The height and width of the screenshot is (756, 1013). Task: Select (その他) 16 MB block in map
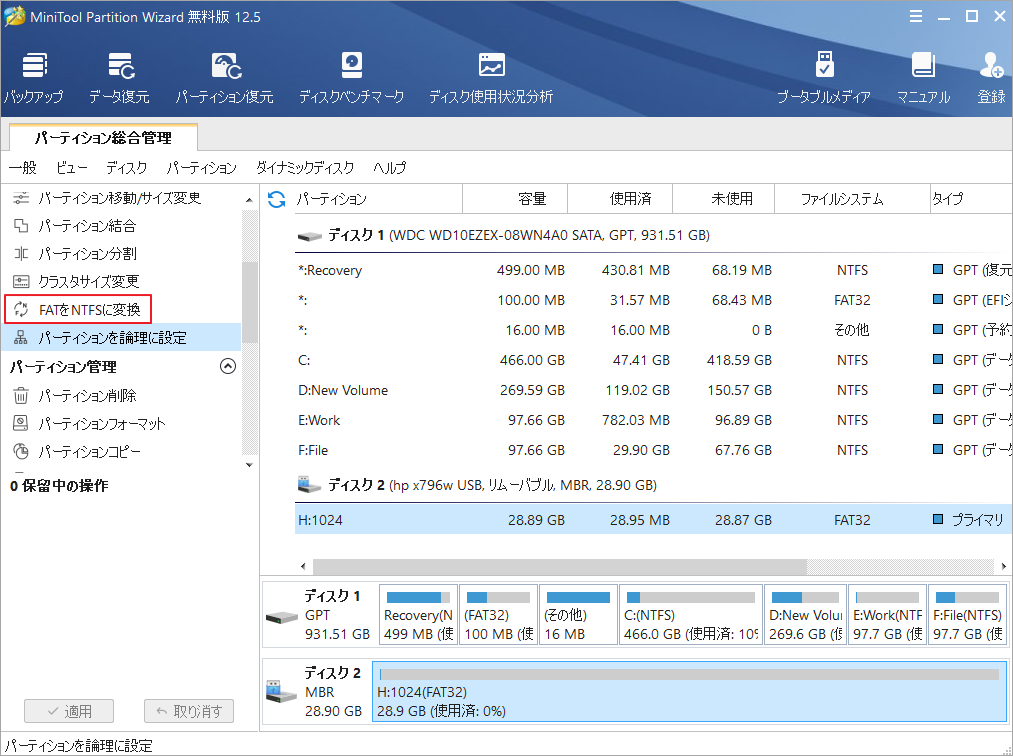(578, 614)
